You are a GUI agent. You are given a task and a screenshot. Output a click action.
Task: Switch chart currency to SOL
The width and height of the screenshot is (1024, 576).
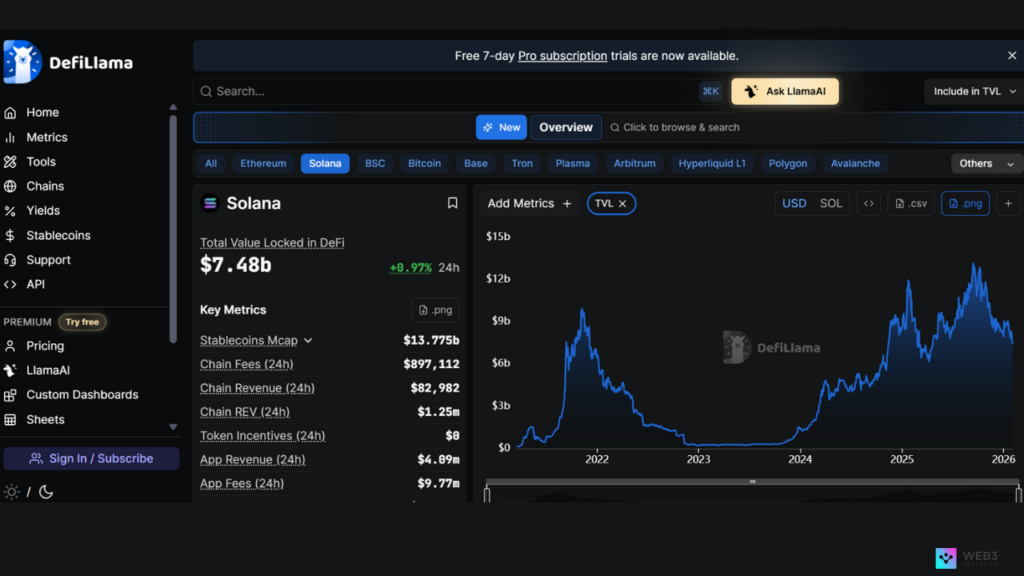coord(831,203)
